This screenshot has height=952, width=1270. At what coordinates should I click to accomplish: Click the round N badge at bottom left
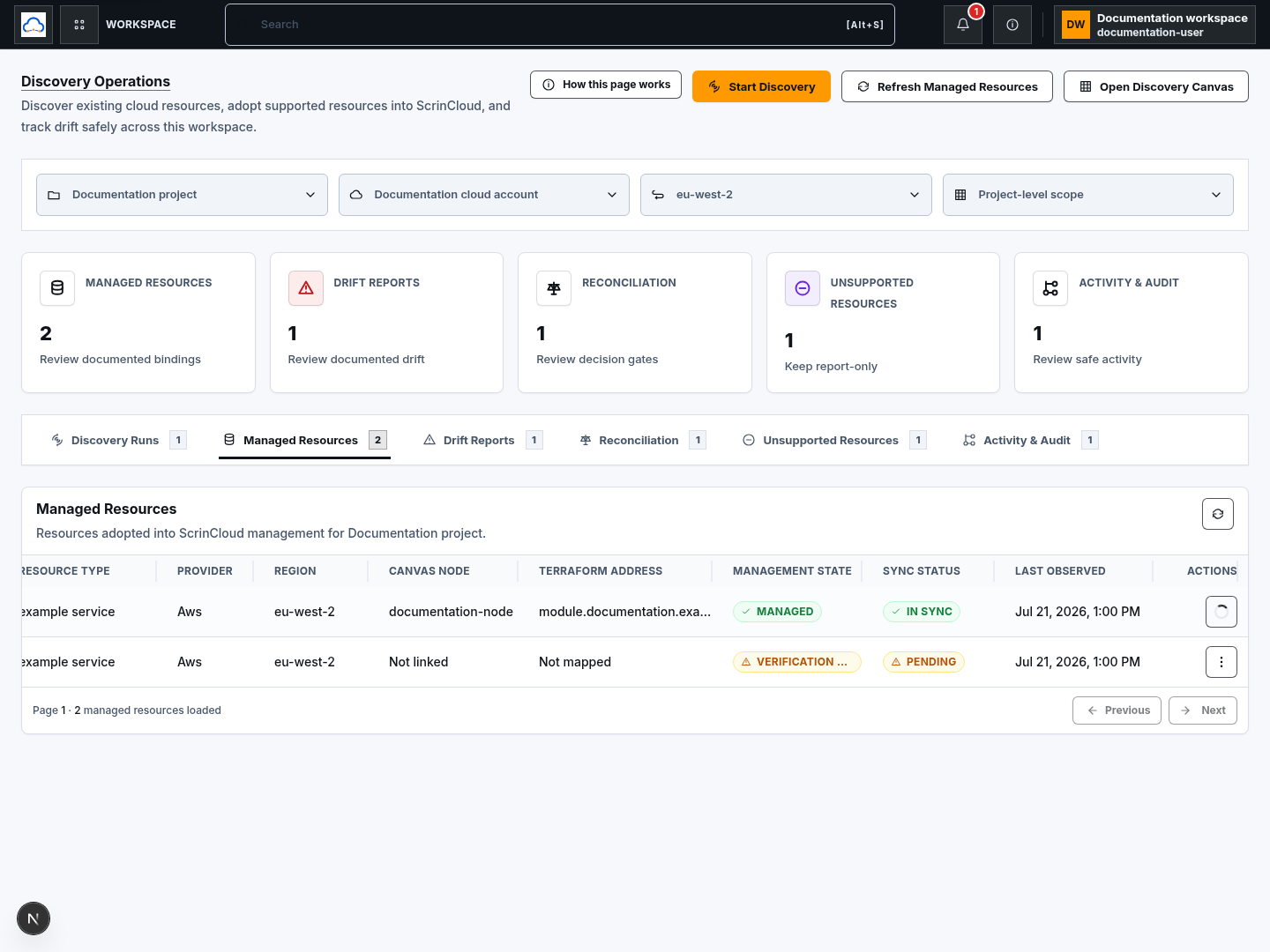click(x=34, y=919)
